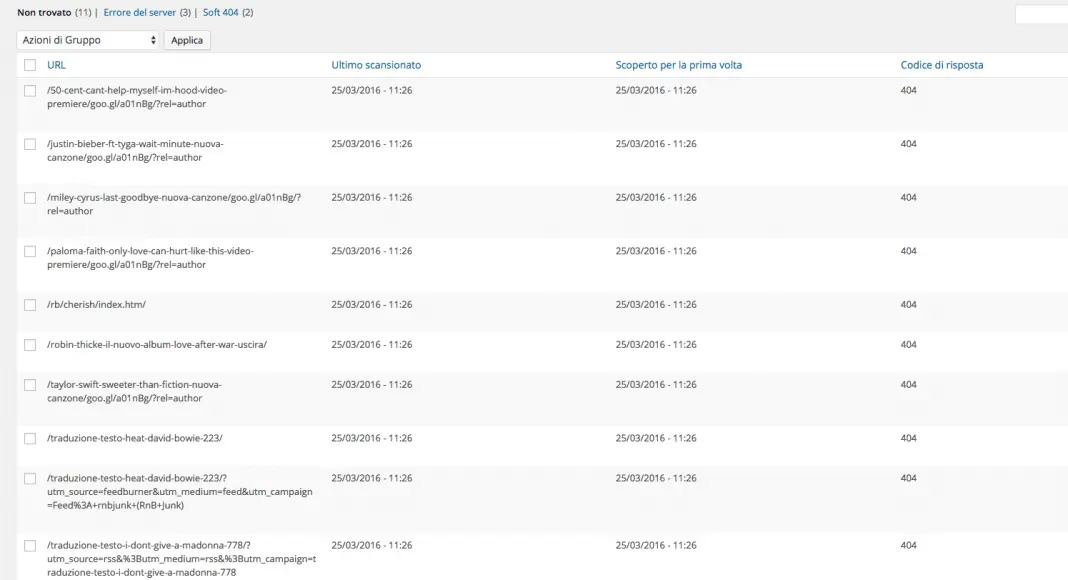Image resolution: width=1068 pixels, height=580 pixels.
Task: Sort by Ultimo scansionato column
Action: click(376, 65)
